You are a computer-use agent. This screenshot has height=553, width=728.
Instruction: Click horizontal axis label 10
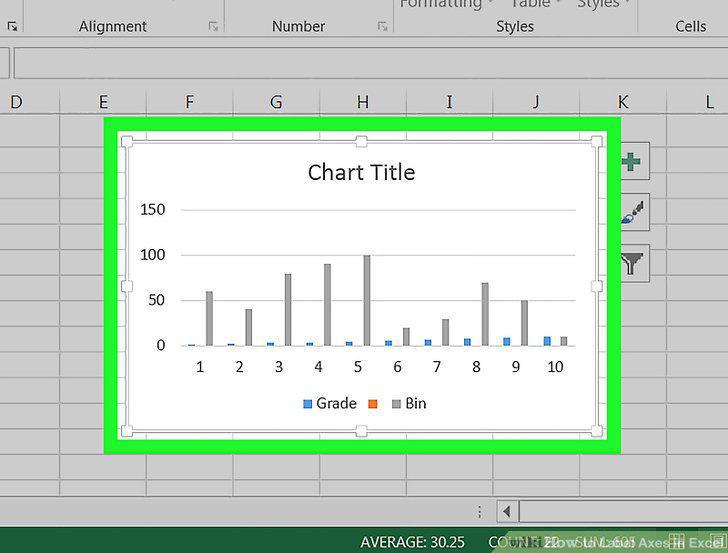(555, 367)
